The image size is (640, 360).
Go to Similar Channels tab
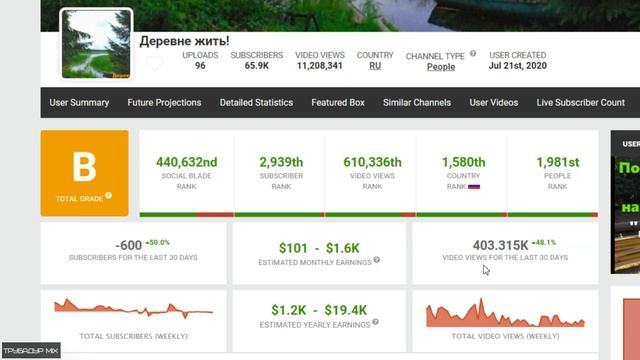(x=417, y=102)
